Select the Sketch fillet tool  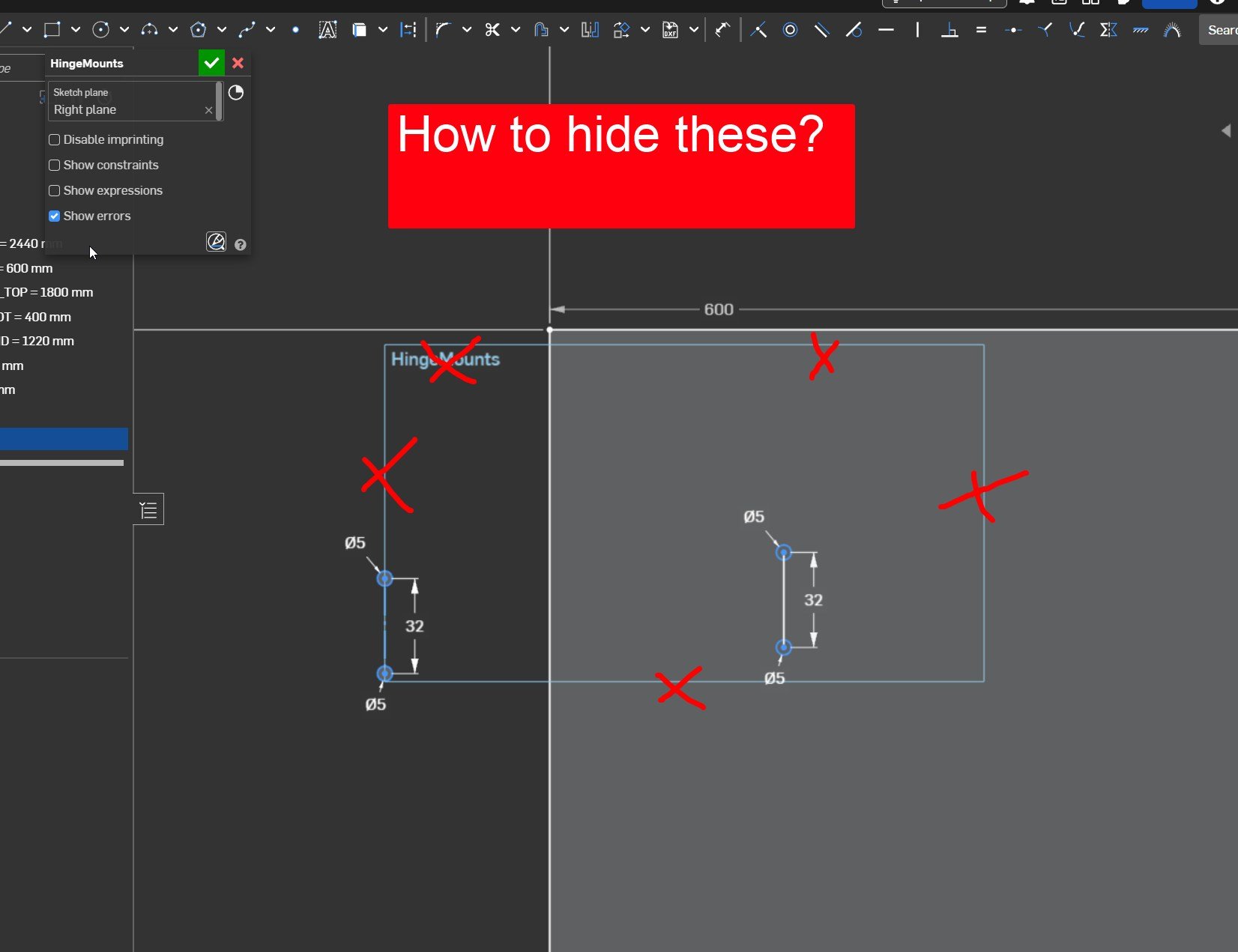[x=443, y=29]
